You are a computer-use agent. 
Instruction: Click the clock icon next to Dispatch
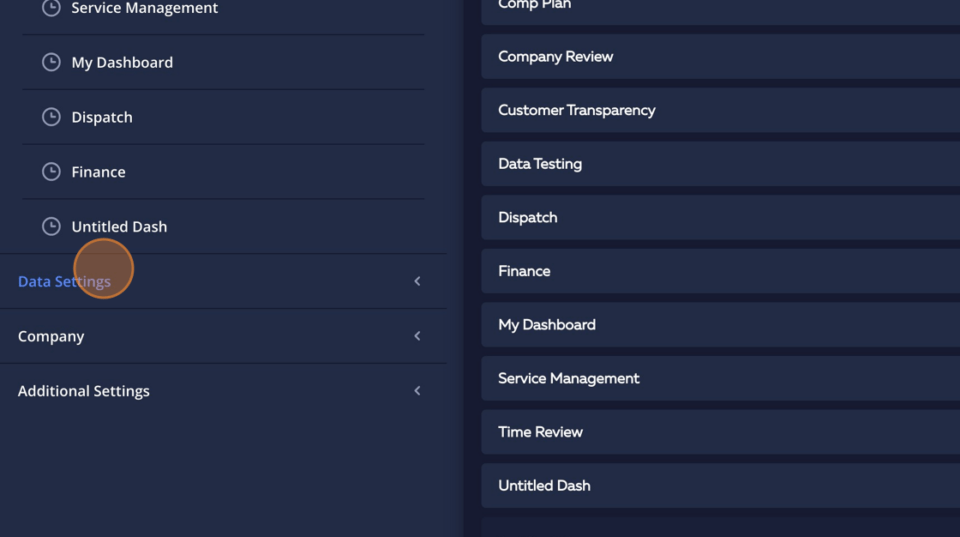pyautogui.click(x=51, y=117)
